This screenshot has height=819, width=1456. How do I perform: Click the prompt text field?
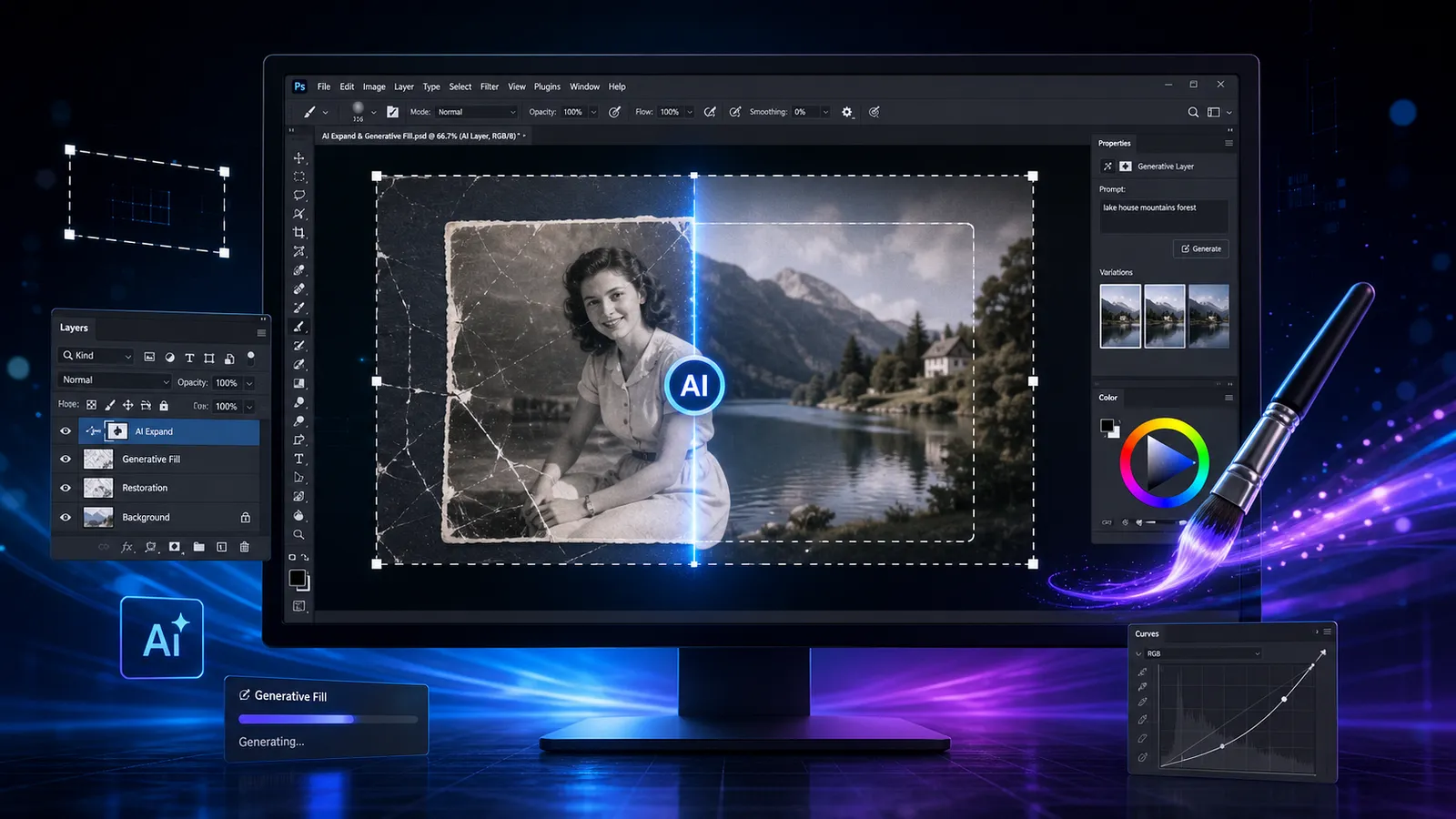1164,216
